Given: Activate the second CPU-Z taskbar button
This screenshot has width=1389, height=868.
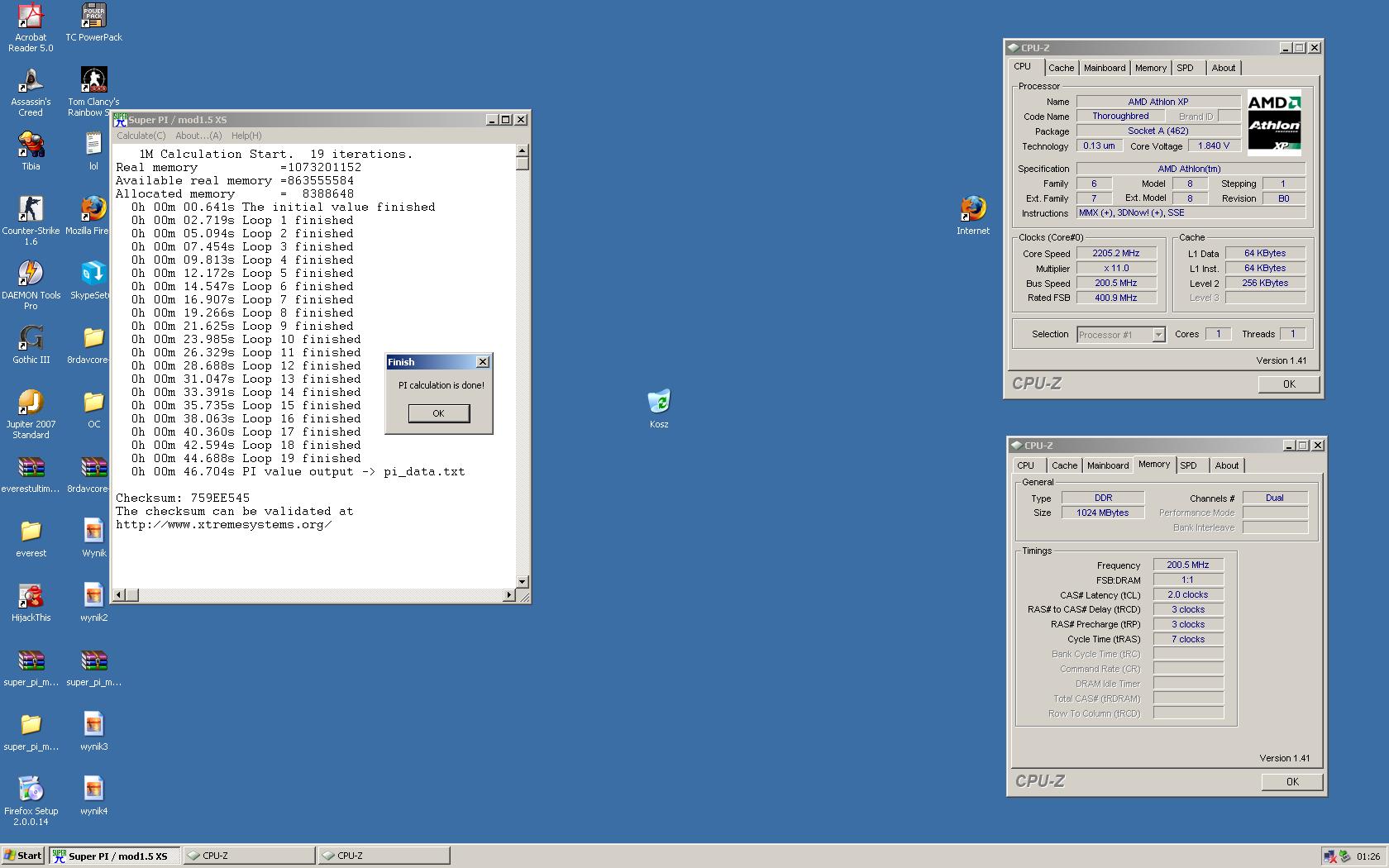Looking at the screenshot, I should (384, 856).
